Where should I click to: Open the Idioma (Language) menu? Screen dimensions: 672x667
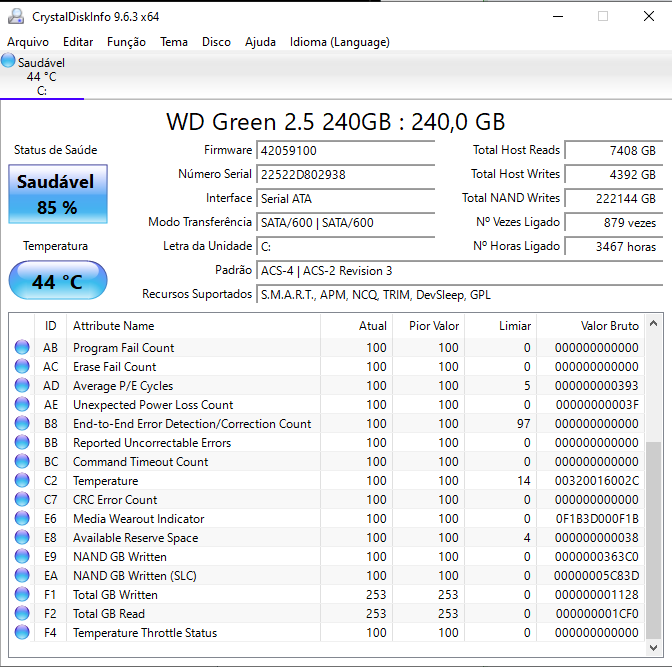coord(339,42)
